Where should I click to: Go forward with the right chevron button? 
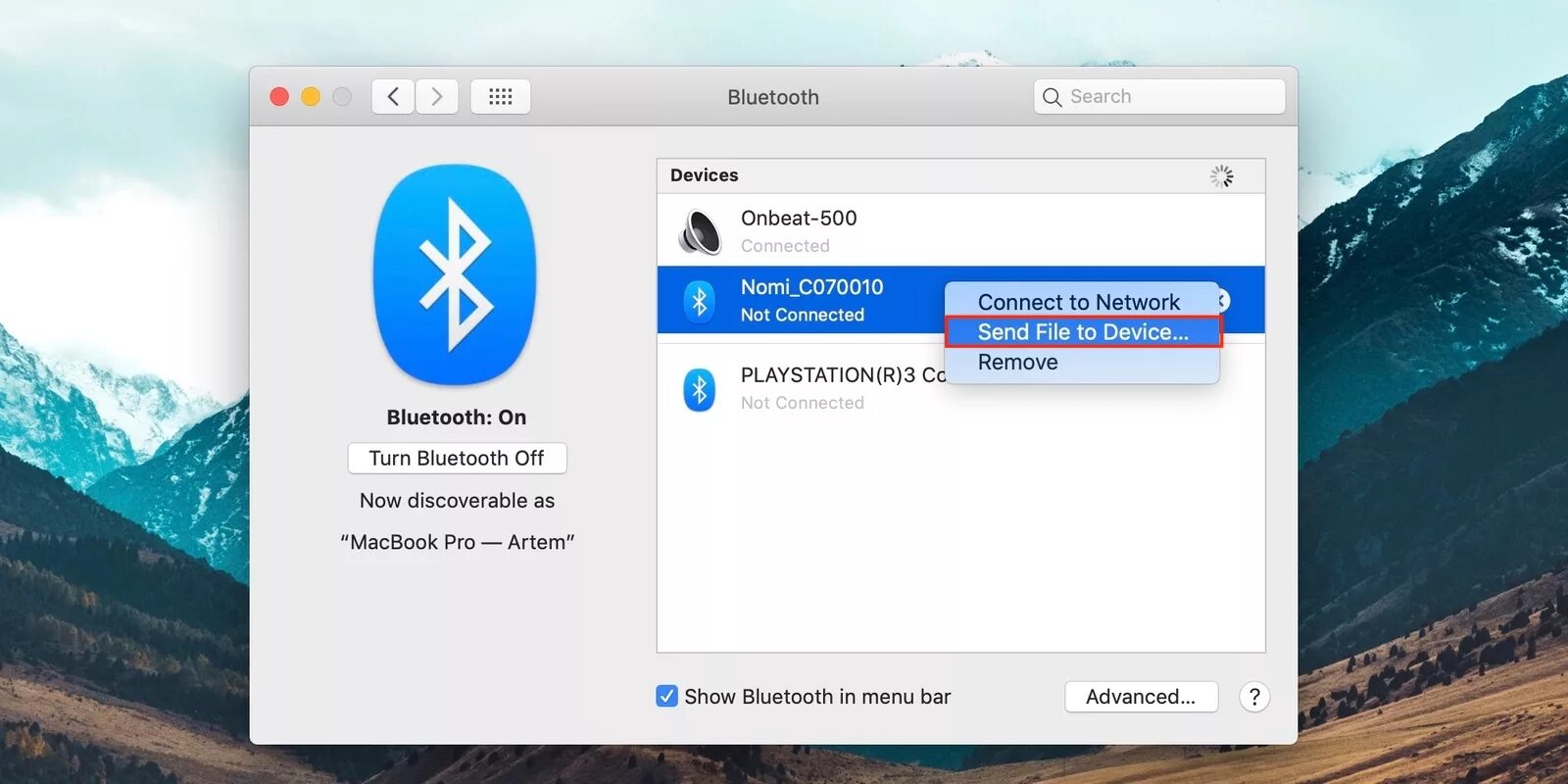[437, 96]
